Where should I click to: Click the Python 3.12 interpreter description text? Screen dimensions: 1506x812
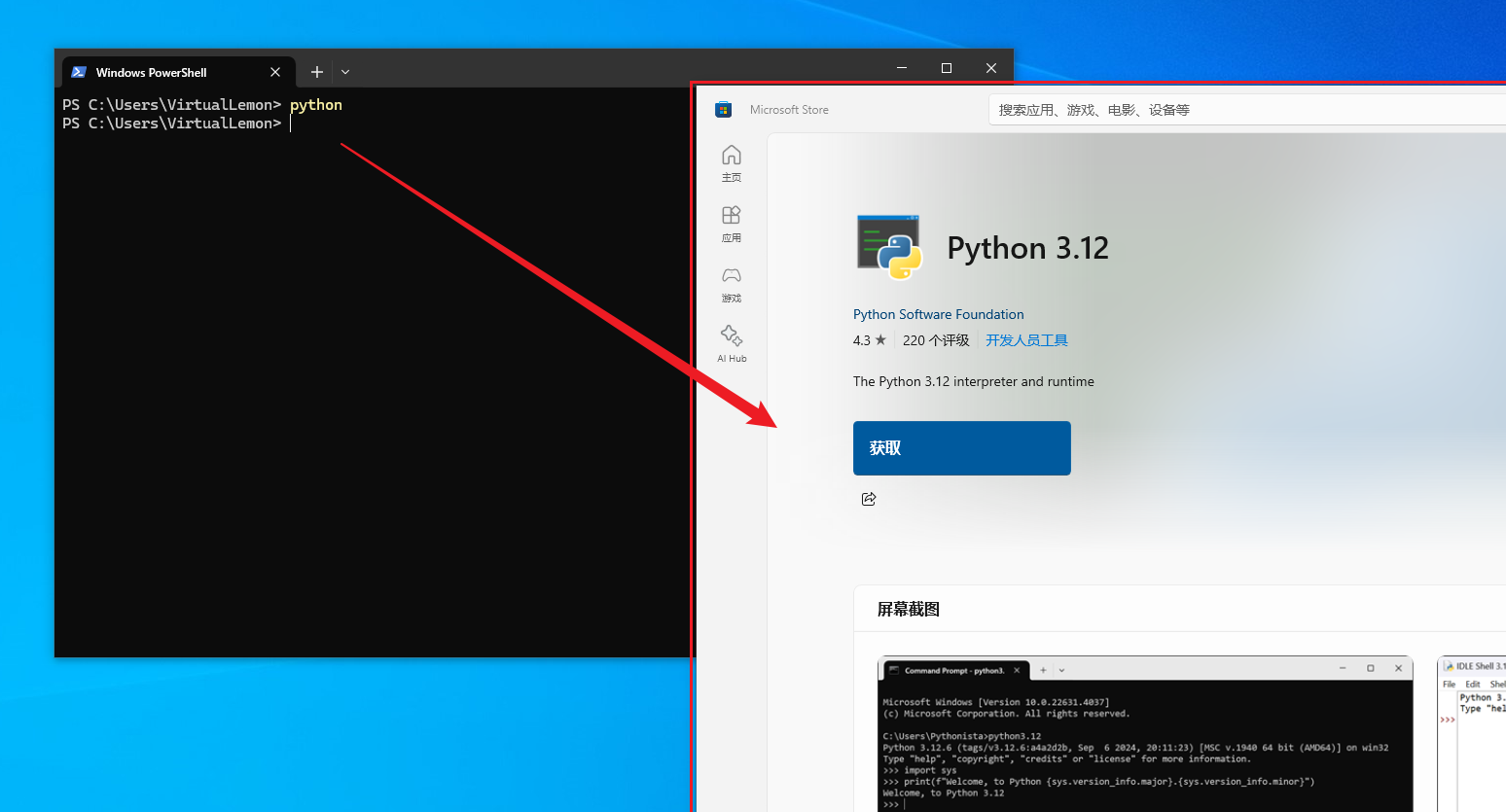point(973,381)
